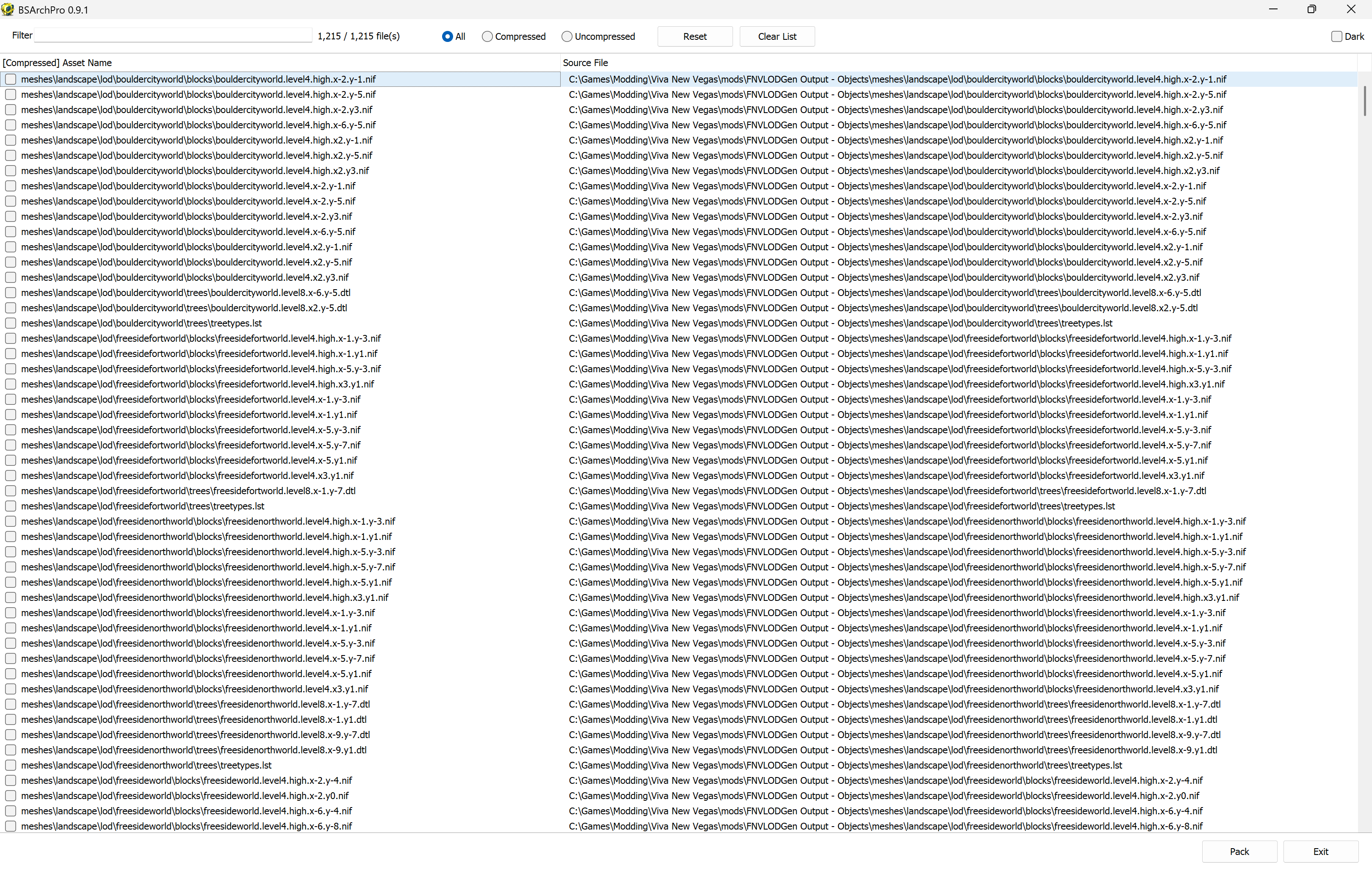Select the Uncompressed radio filter
The height and width of the screenshot is (874, 1372).
tap(566, 36)
